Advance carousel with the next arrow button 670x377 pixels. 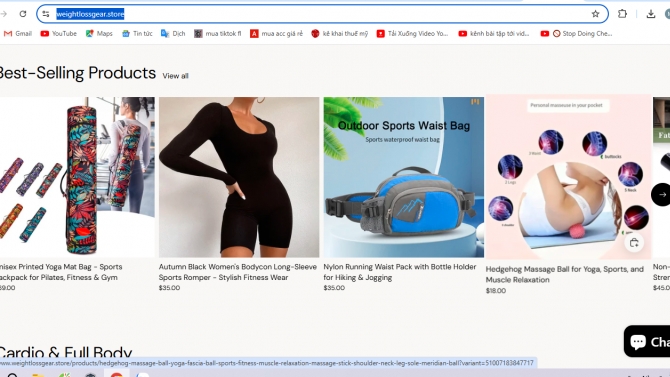point(661,194)
